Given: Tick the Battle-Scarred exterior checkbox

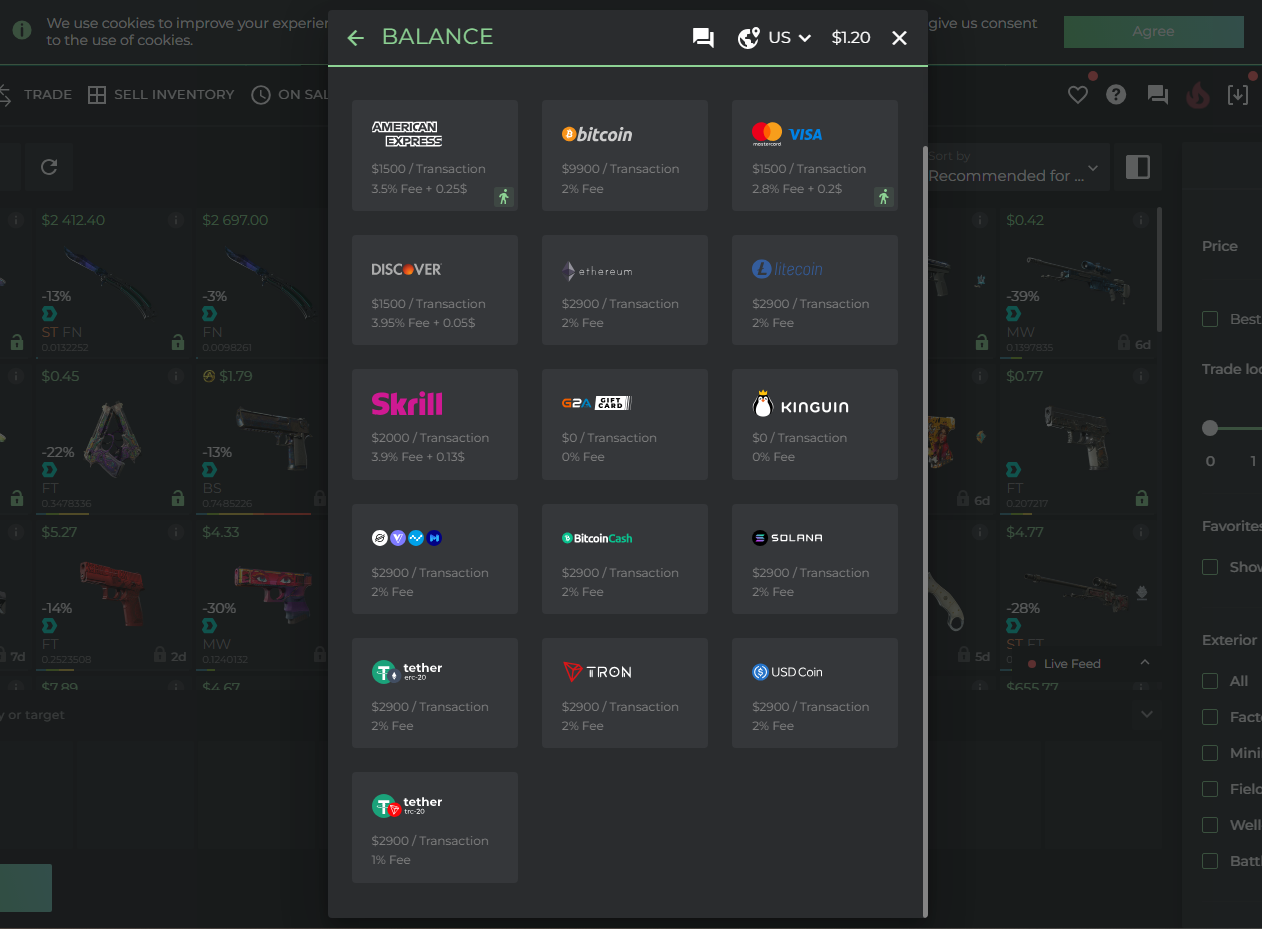Looking at the screenshot, I should 1210,861.
